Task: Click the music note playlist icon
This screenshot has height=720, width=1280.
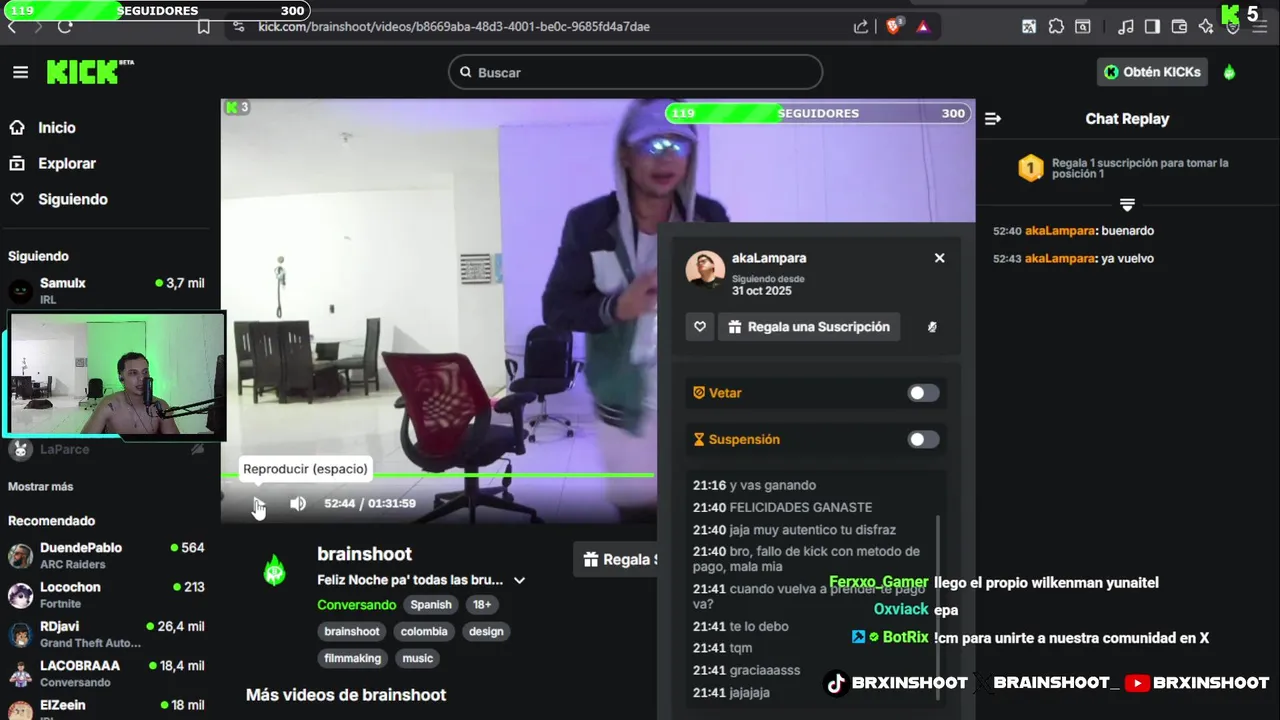Action: click(1126, 27)
